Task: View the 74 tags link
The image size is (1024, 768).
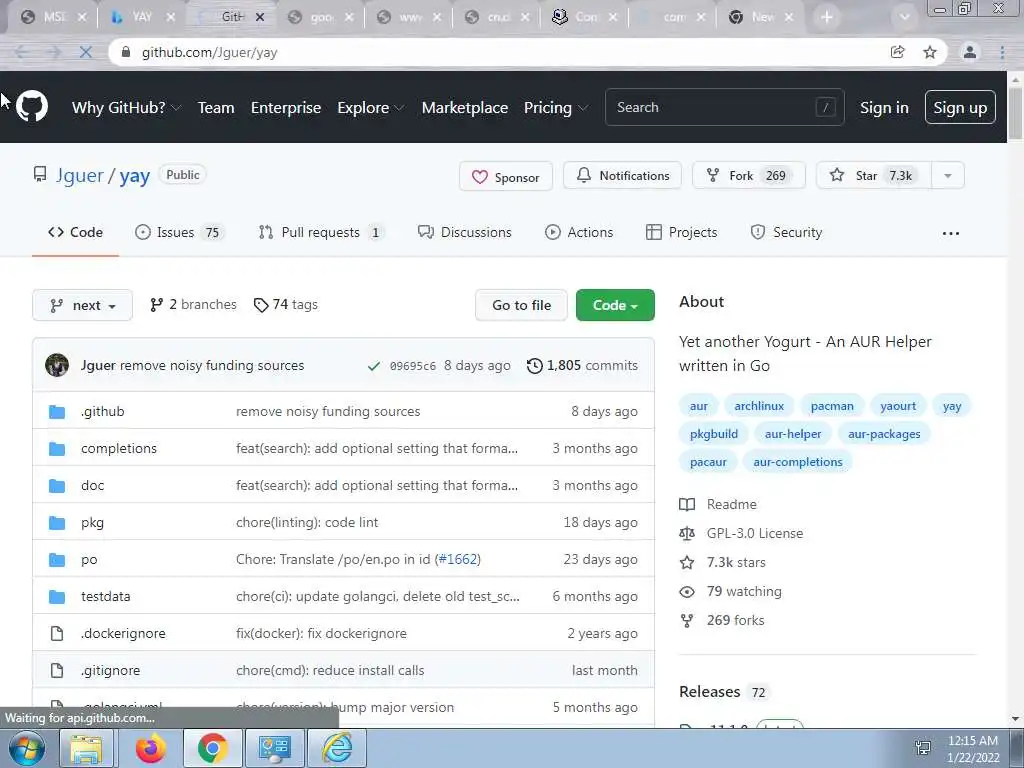Action: coord(285,305)
